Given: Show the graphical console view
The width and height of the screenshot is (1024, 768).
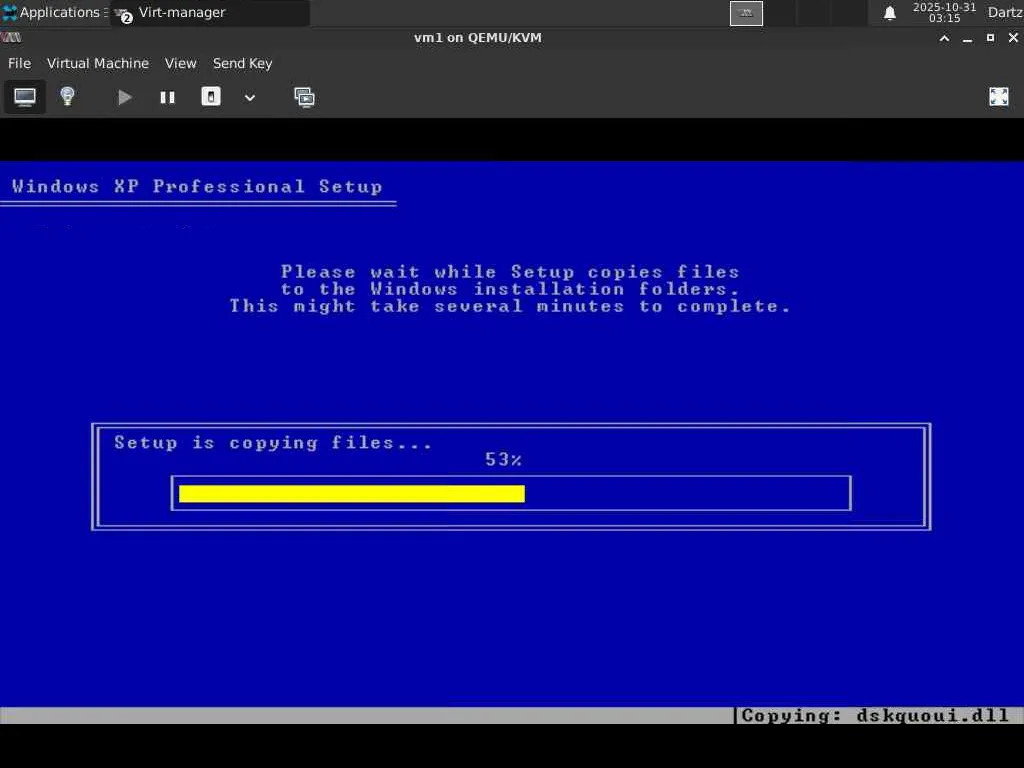Looking at the screenshot, I should point(25,97).
